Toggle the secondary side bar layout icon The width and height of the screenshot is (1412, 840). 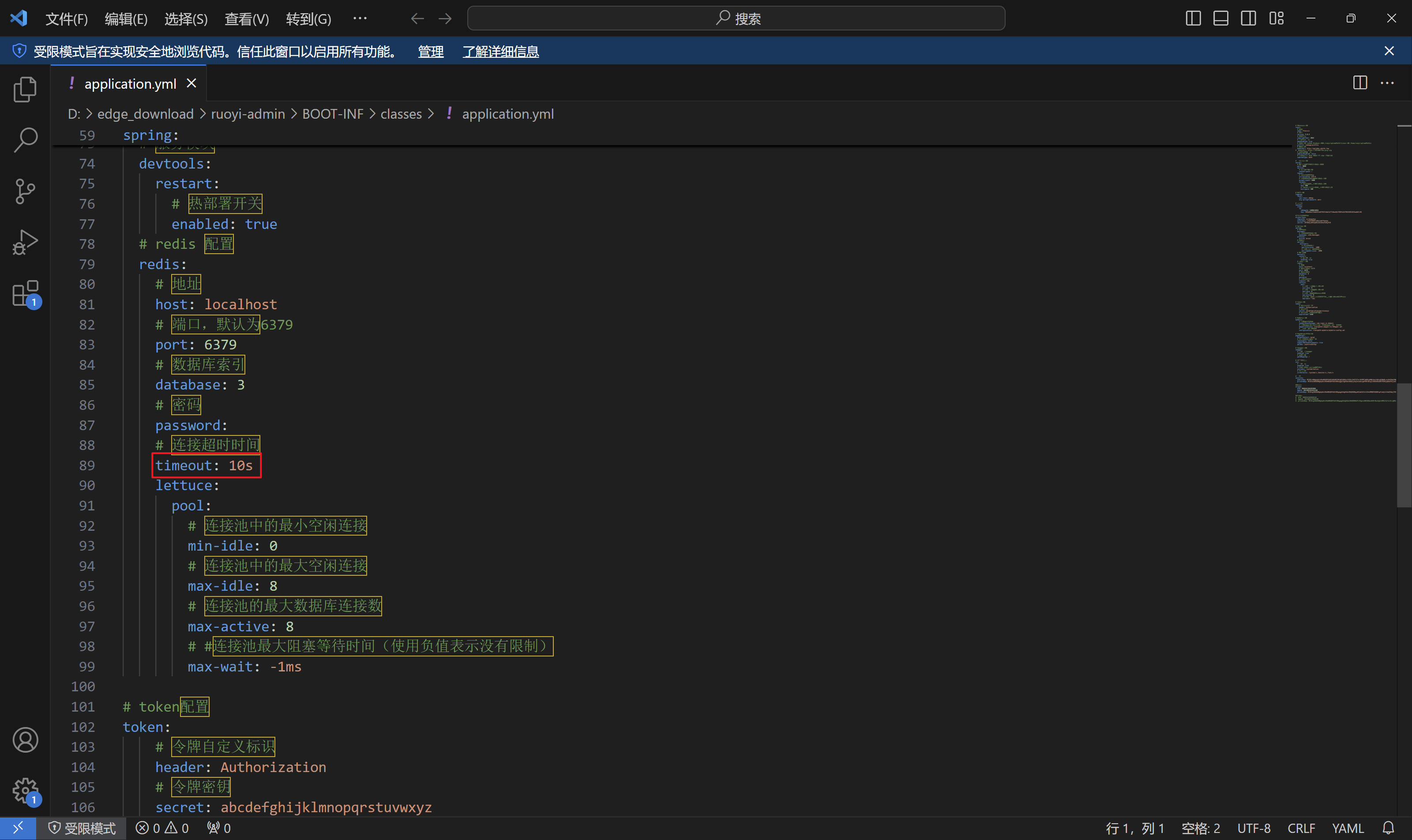click(x=1248, y=19)
